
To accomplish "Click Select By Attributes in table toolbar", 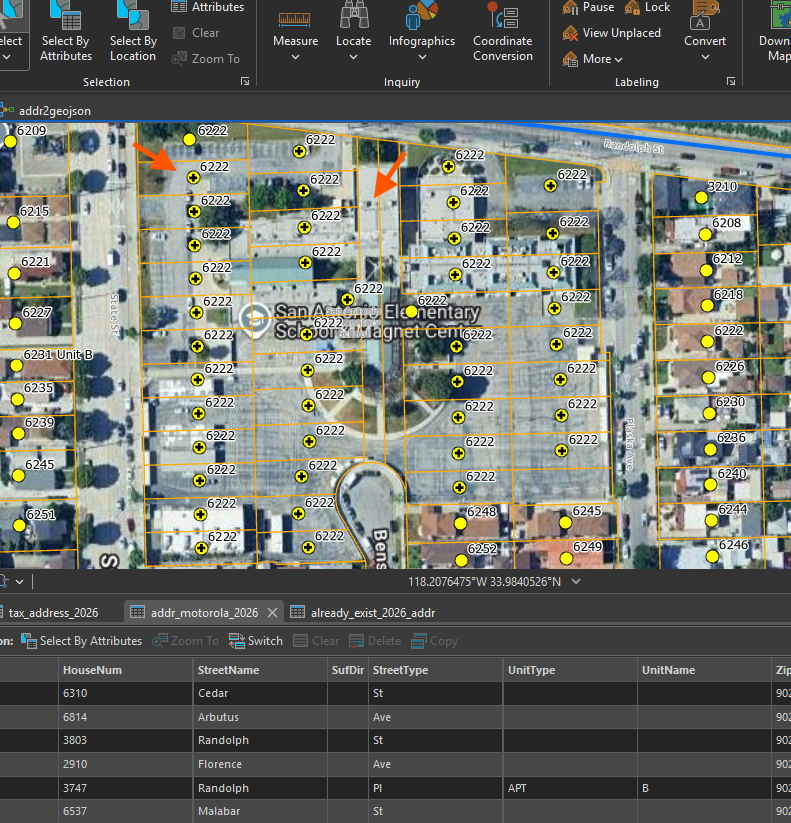I will point(81,641).
